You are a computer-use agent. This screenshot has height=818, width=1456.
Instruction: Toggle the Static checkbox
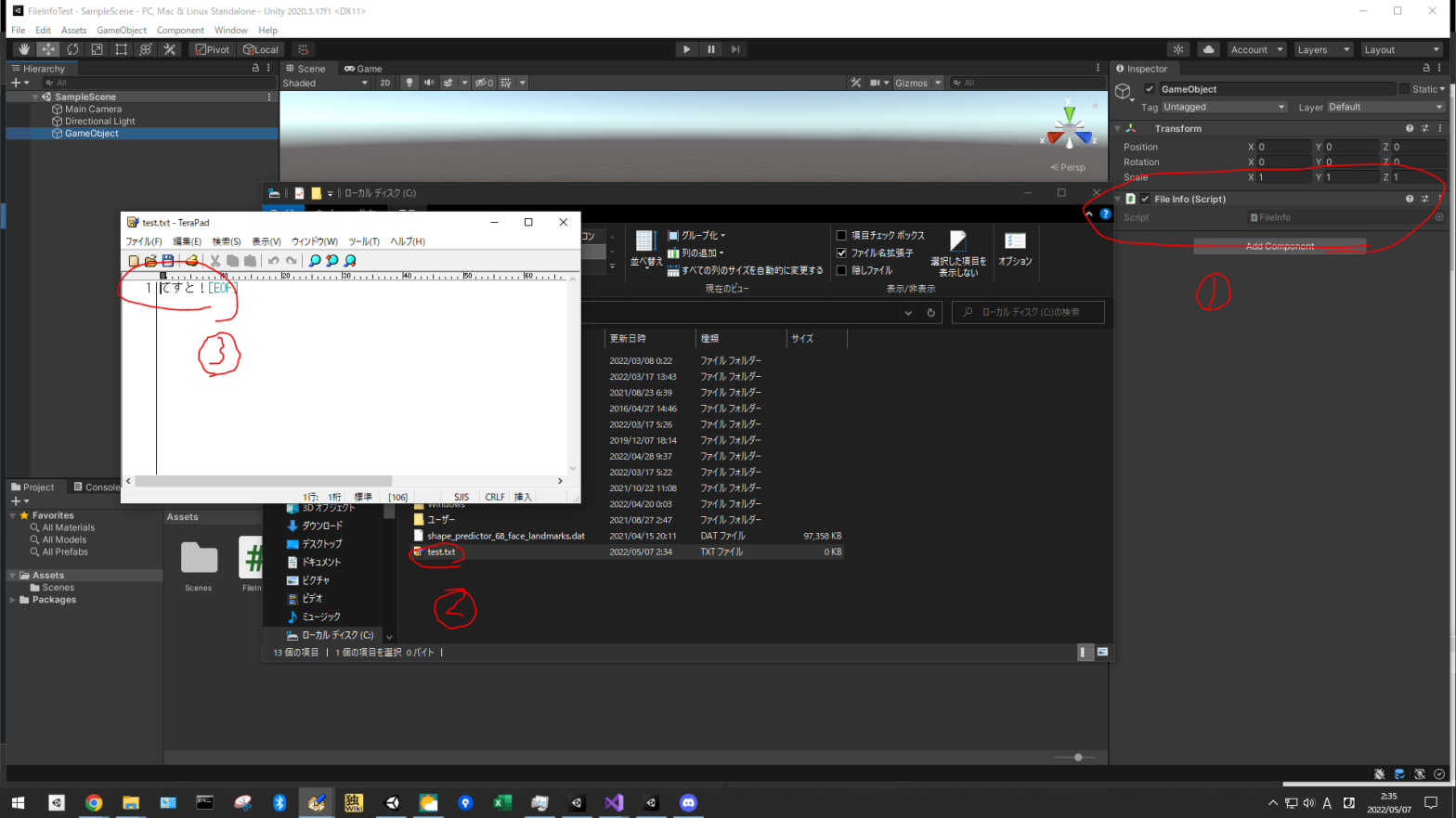(x=1404, y=89)
